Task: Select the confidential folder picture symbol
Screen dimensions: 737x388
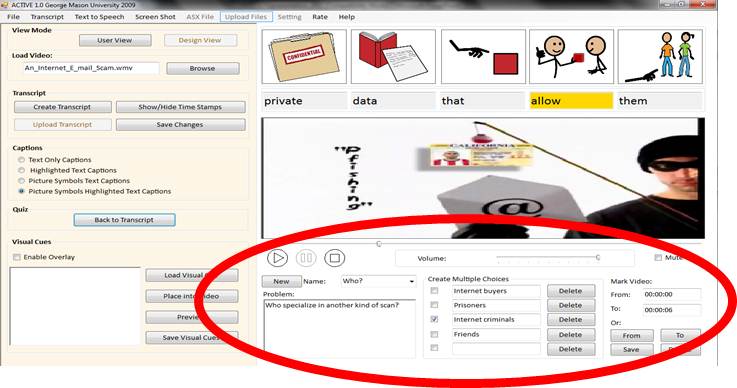Action: click(304, 56)
